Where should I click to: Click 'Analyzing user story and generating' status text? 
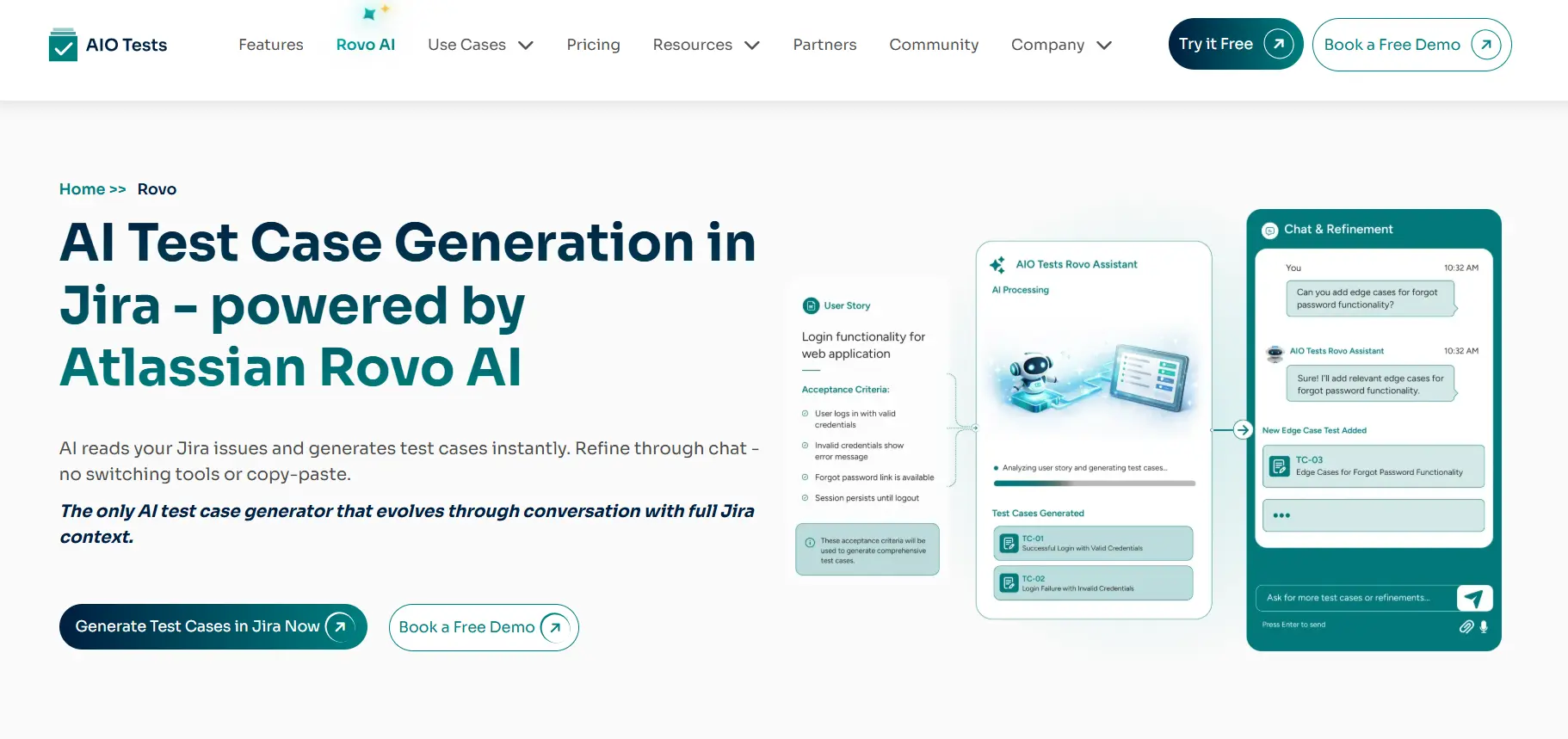pyautogui.click(x=1084, y=468)
